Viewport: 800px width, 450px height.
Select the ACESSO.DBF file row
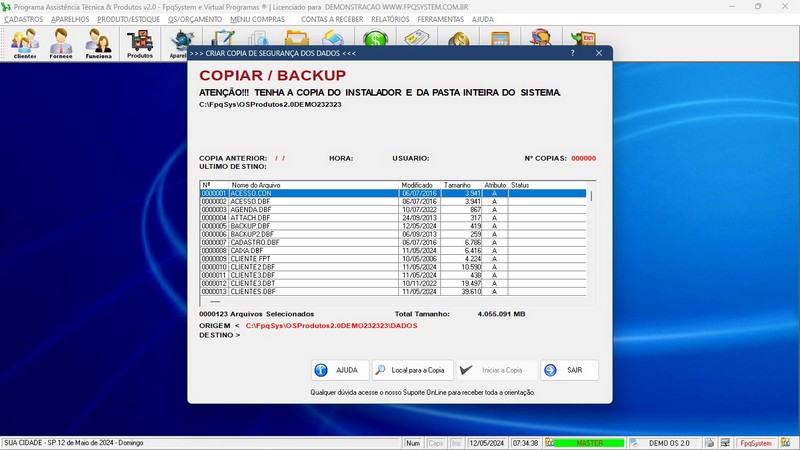coord(393,202)
